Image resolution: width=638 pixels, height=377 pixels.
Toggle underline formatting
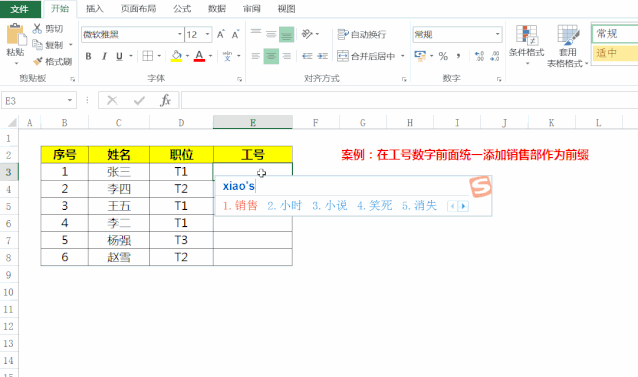tap(119, 56)
